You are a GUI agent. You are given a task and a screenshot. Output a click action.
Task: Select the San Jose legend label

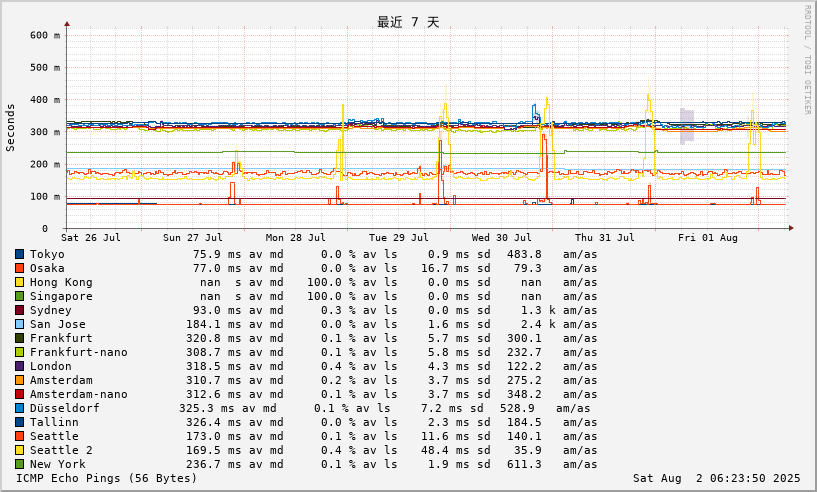coord(57,325)
